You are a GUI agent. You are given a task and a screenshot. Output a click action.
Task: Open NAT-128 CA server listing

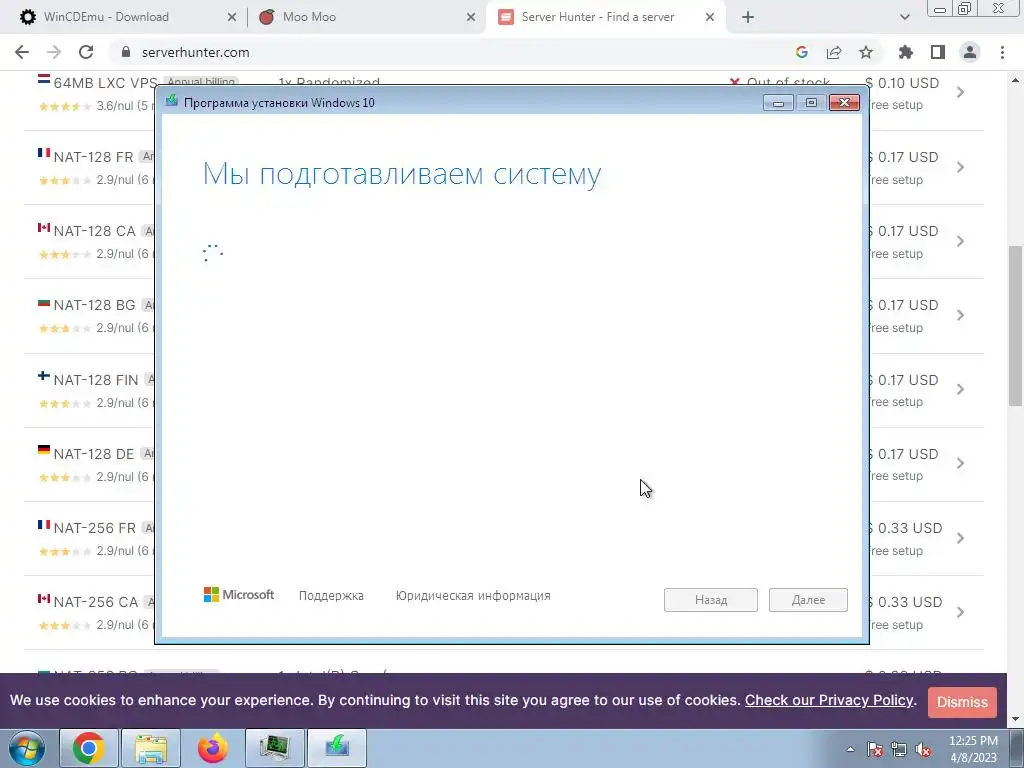[95, 231]
